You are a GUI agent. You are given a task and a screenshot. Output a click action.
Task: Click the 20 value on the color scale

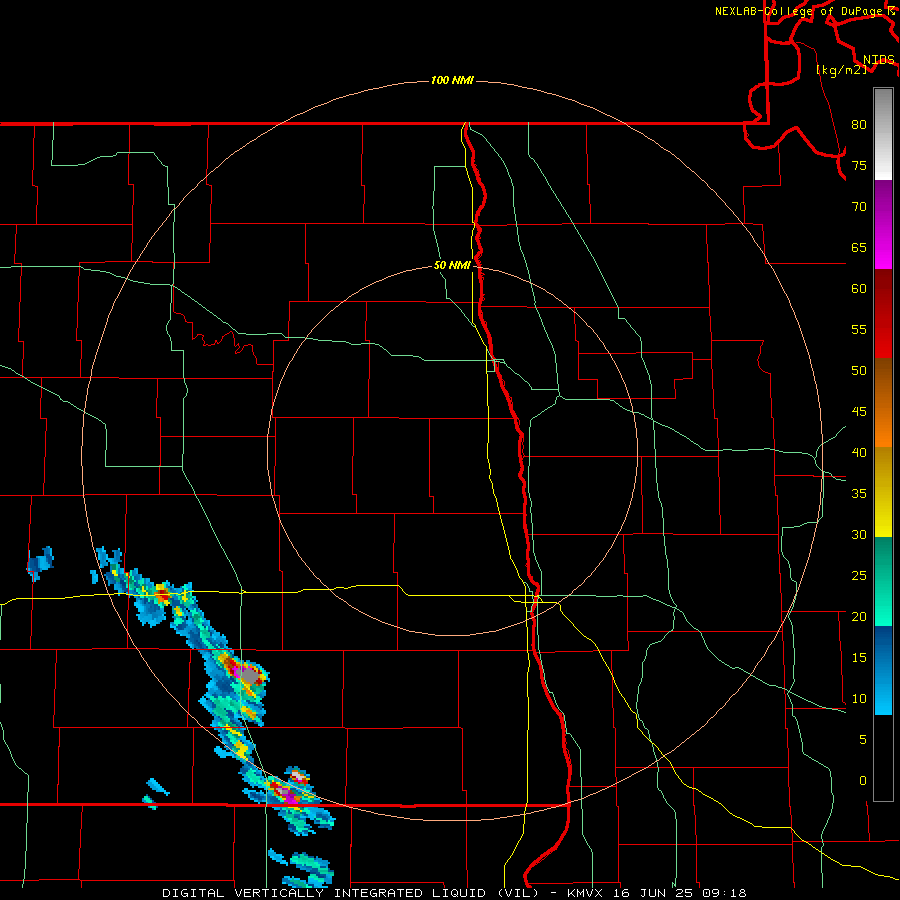tap(859, 616)
